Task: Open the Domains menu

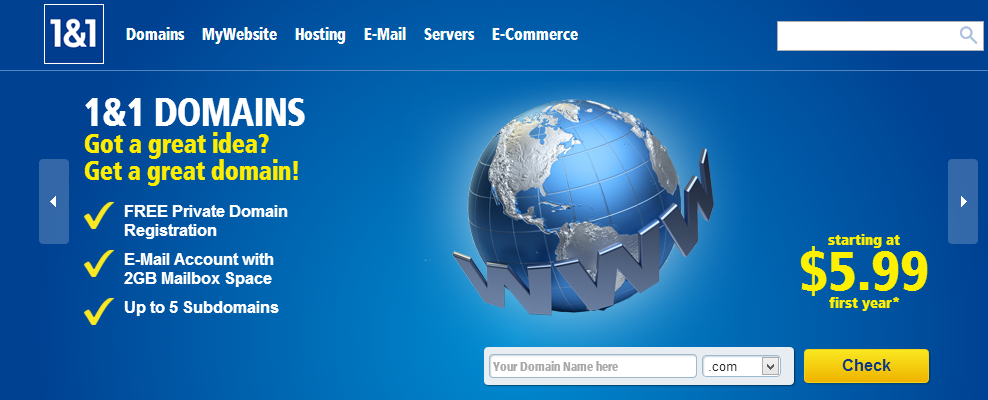Action: (x=155, y=35)
